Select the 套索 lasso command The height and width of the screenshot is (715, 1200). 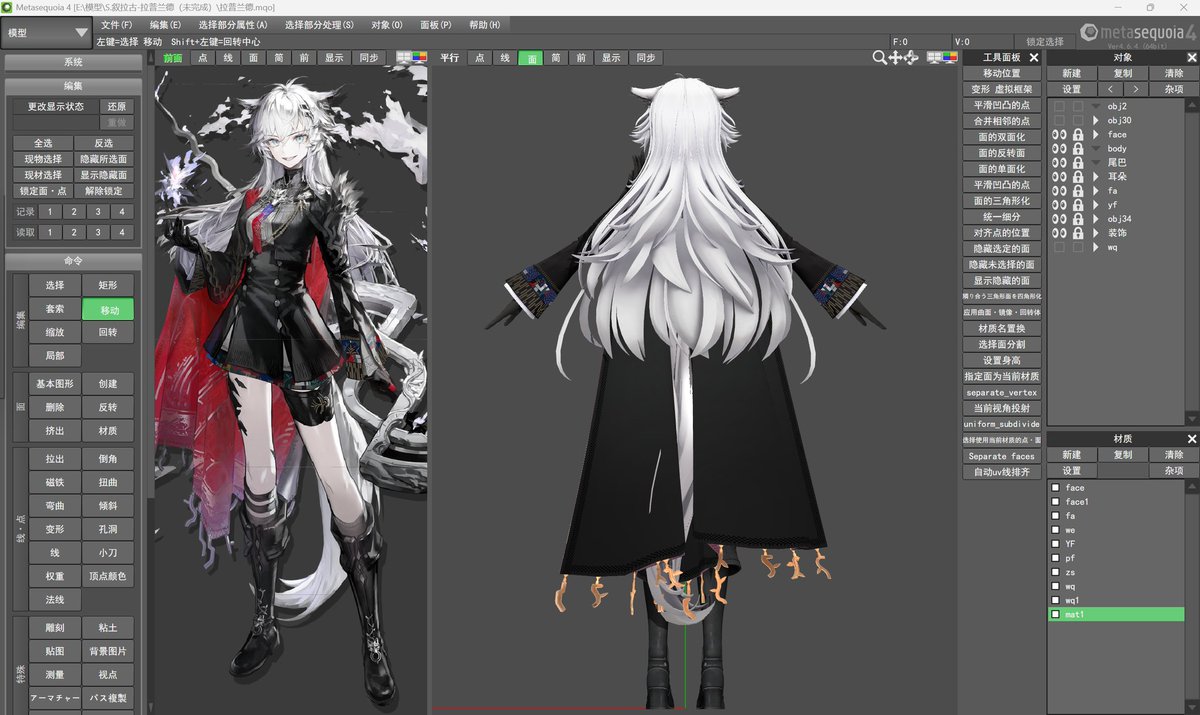point(55,309)
